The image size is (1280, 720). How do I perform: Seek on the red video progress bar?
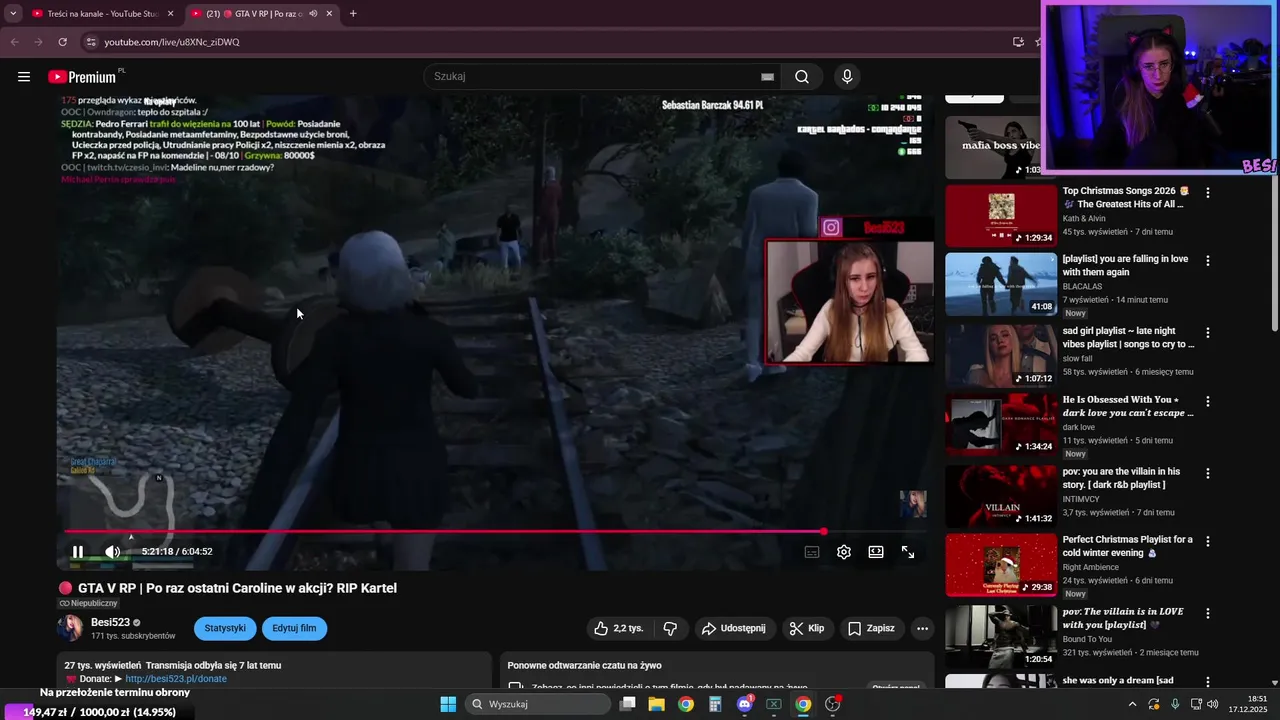coord(495,532)
